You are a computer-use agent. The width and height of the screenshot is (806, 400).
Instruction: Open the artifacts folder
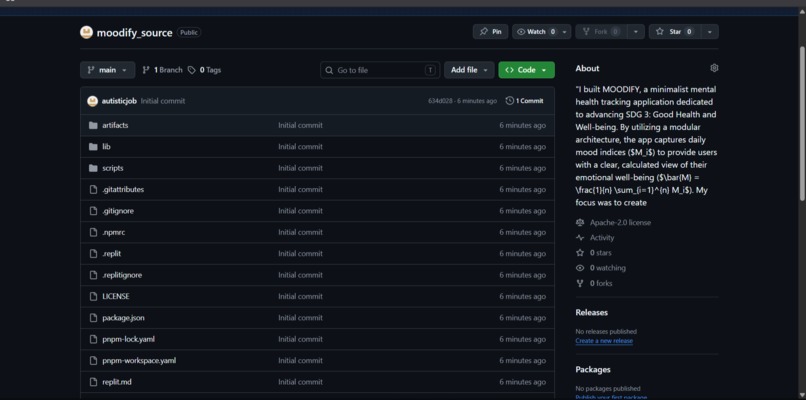[115, 125]
